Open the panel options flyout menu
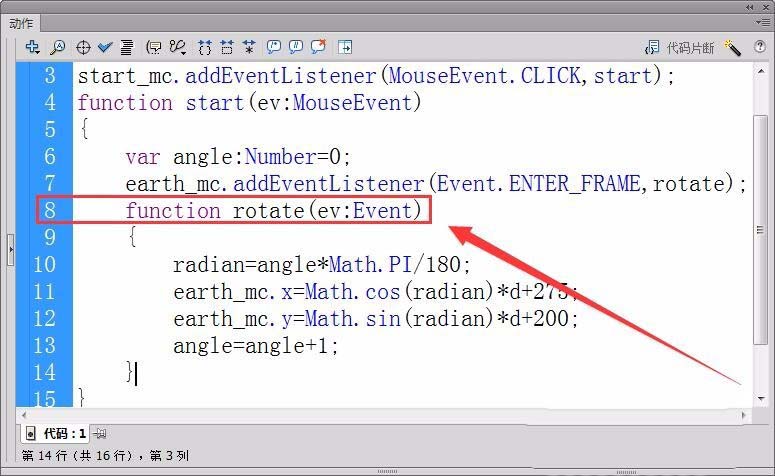This screenshot has height=476, width=775. pyautogui.click(x=763, y=22)
